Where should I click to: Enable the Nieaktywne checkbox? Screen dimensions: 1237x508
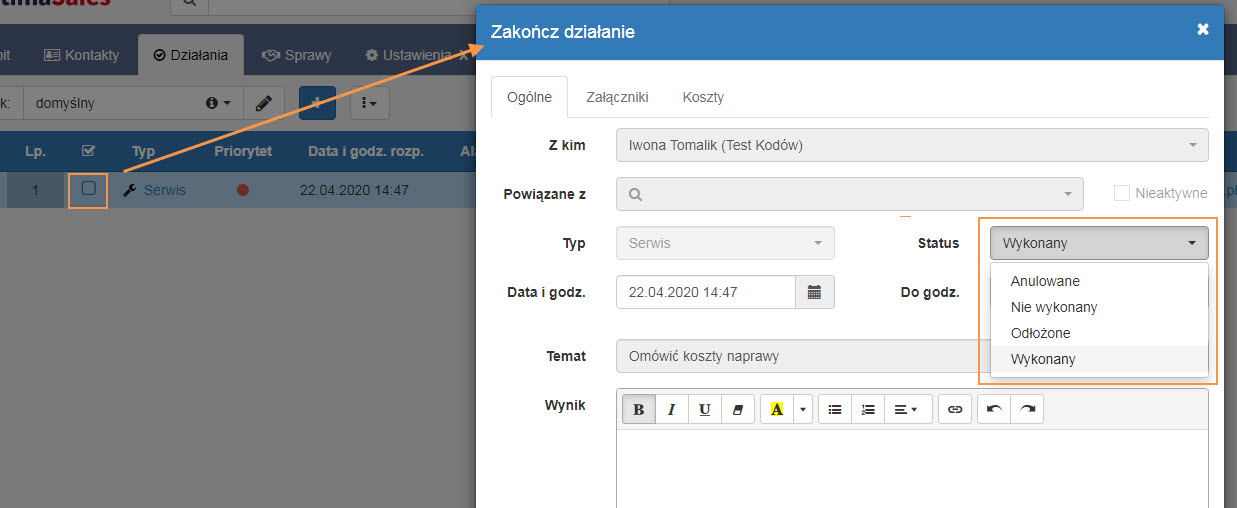(x=1122, y=193)
